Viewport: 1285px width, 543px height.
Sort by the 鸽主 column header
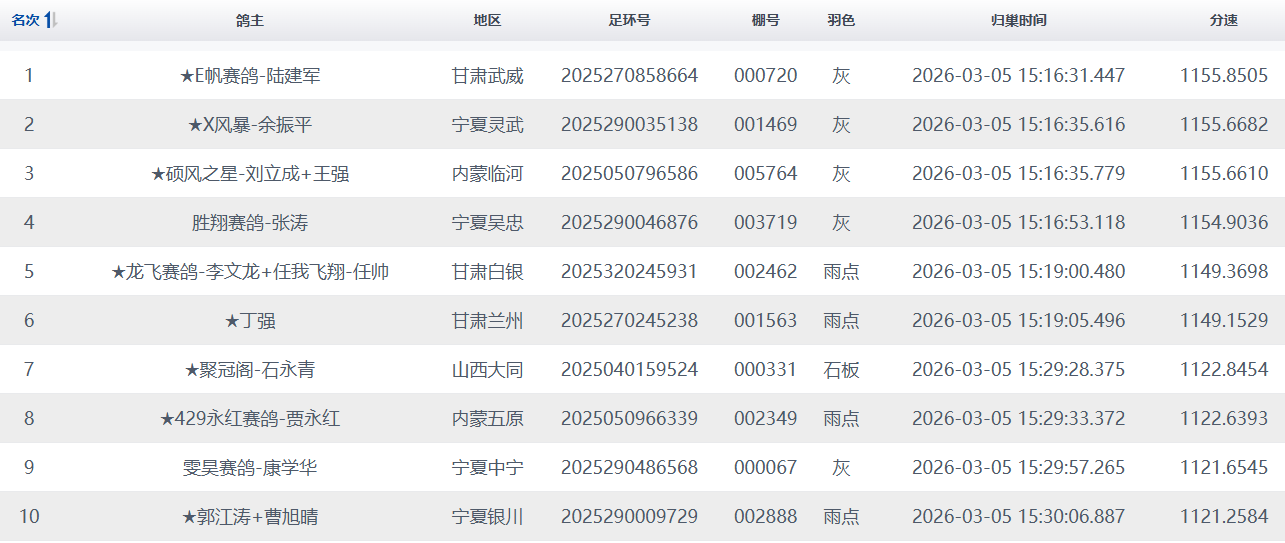(250, 21)
